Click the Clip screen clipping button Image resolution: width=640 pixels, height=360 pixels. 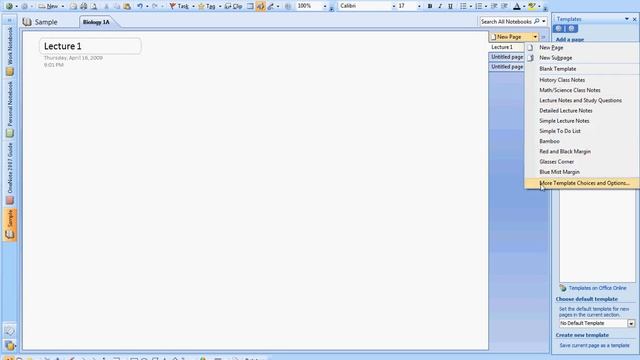pos(233,6)
